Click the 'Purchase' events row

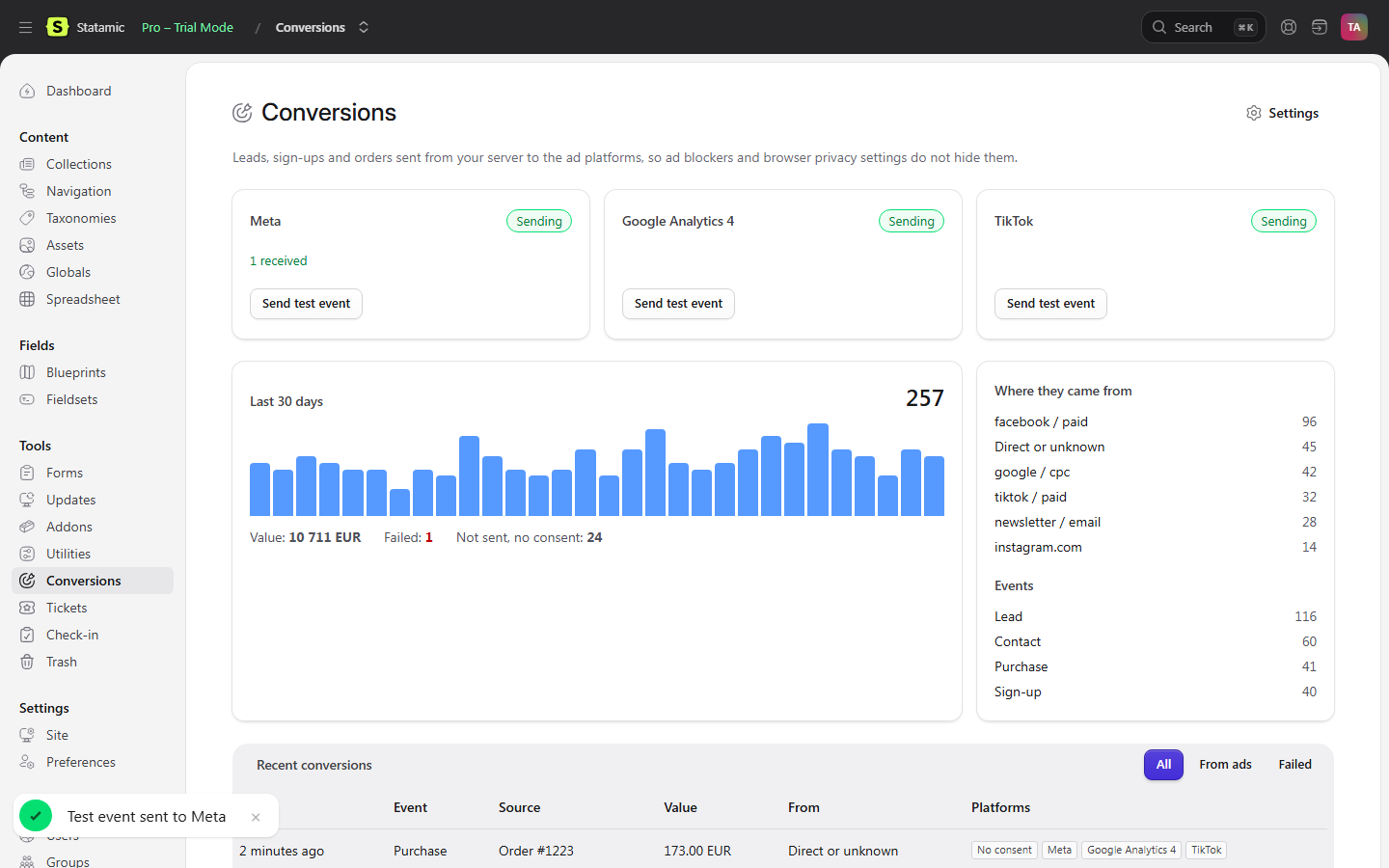point(1156,666)
